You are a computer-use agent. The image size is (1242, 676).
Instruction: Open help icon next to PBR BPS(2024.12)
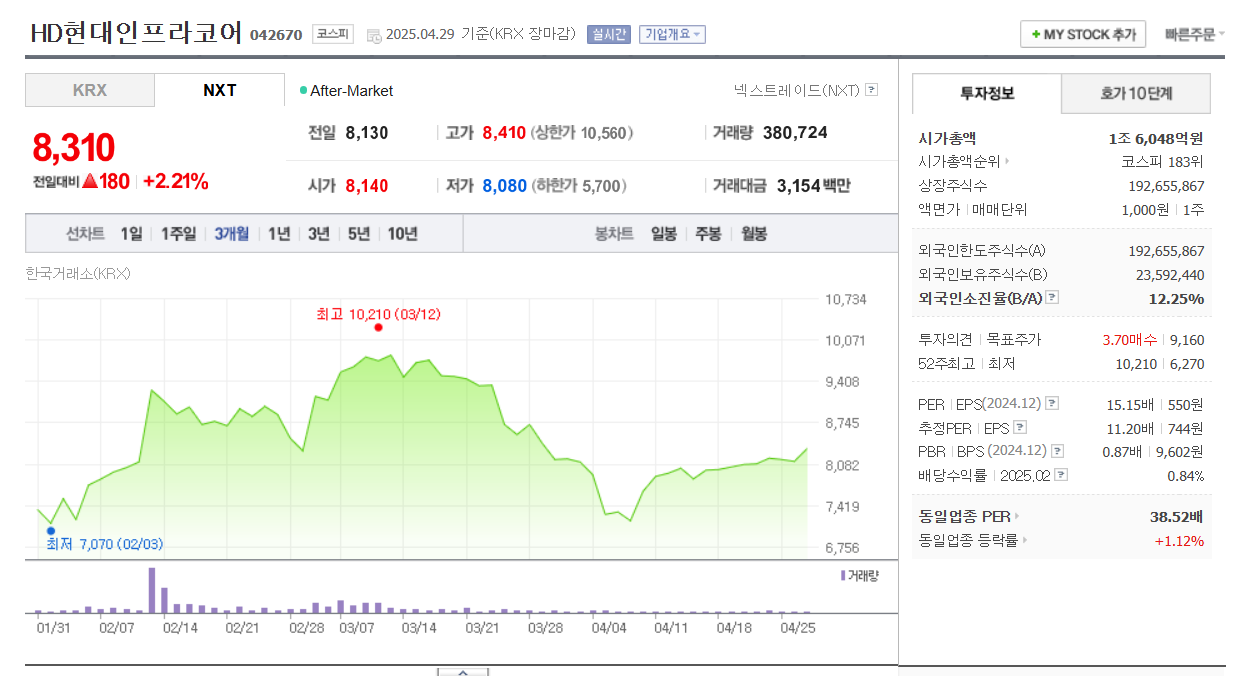coord(1057,451)
